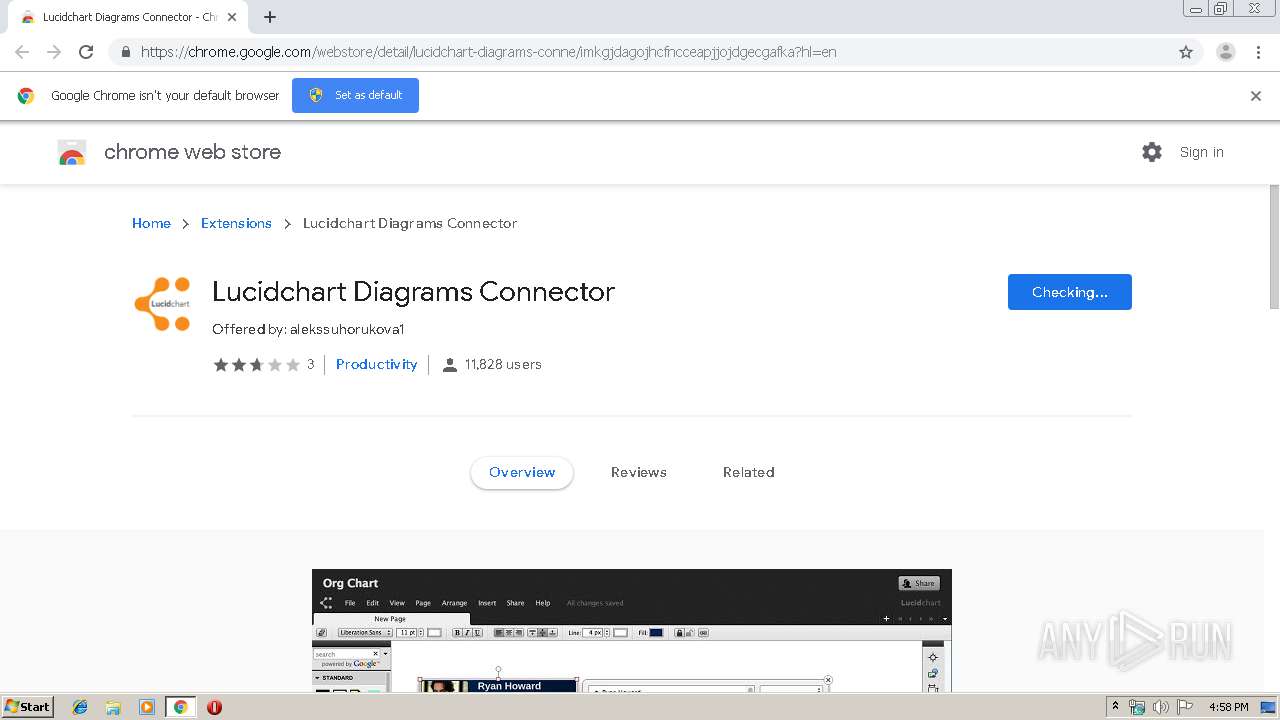This screenshot has height=720, width=1280.
Task: Click Offered by aleksuhorukova1 text
Action: click(x=308, y=329)
